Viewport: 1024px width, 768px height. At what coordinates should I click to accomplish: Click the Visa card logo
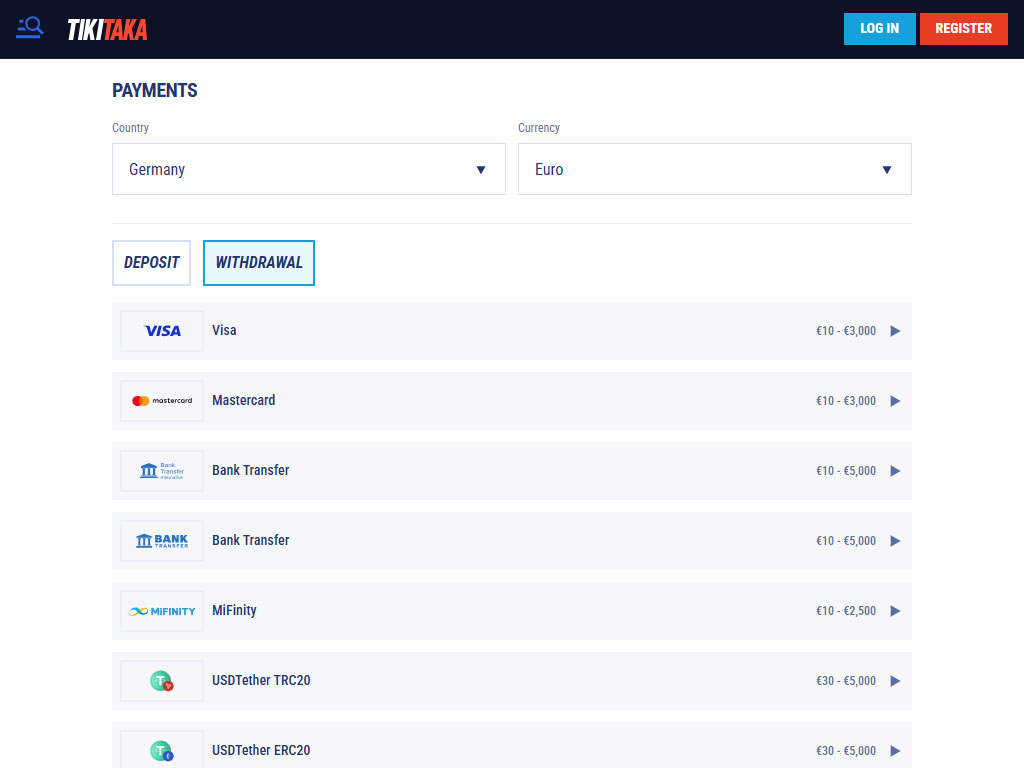[162, 331]
